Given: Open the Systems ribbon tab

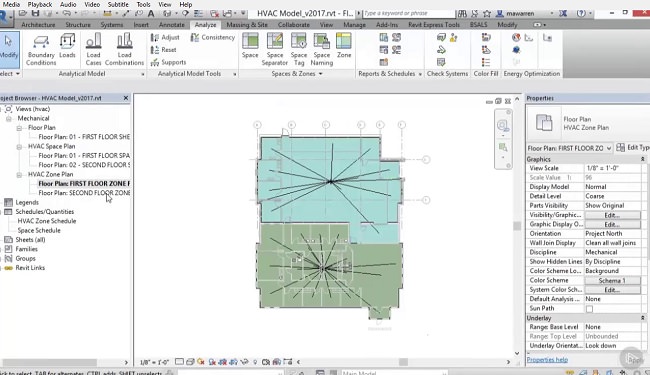Looking at the screenshot, I should click(x=112, y=25).
